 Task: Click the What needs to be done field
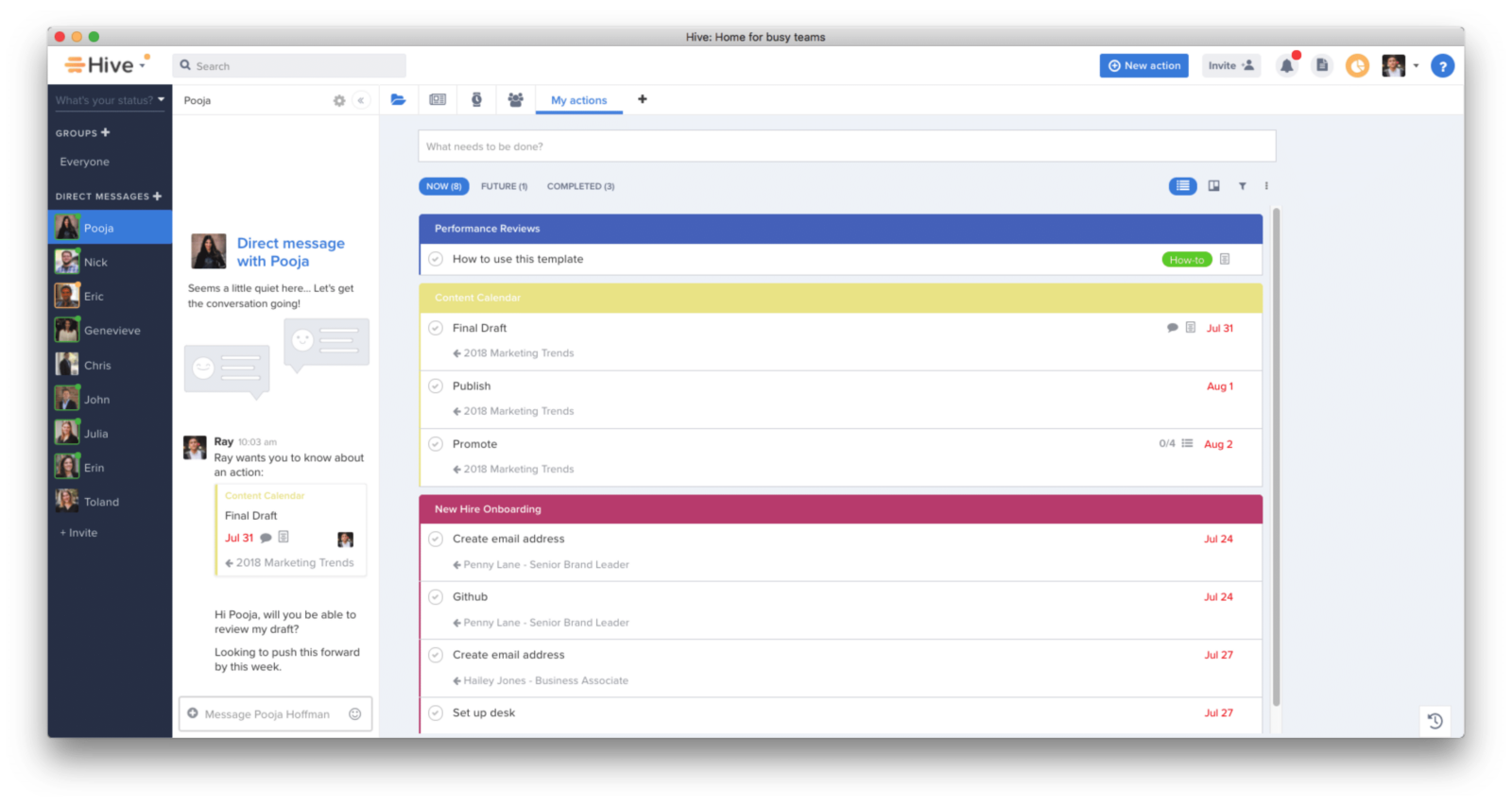[x=846, y=146]
